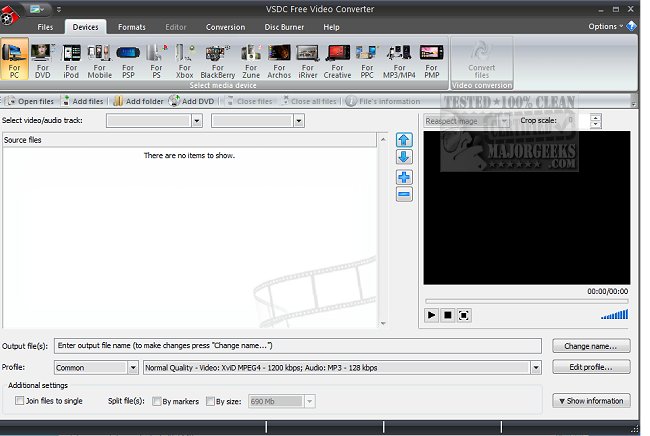The image size is (650, 436).
Task: Move selected file up with blue arrow
Action: click(x=404, y=140)
